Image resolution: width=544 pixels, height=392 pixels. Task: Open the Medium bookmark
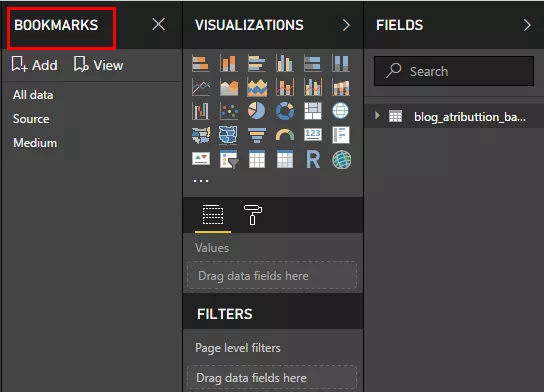pos(35,143)
